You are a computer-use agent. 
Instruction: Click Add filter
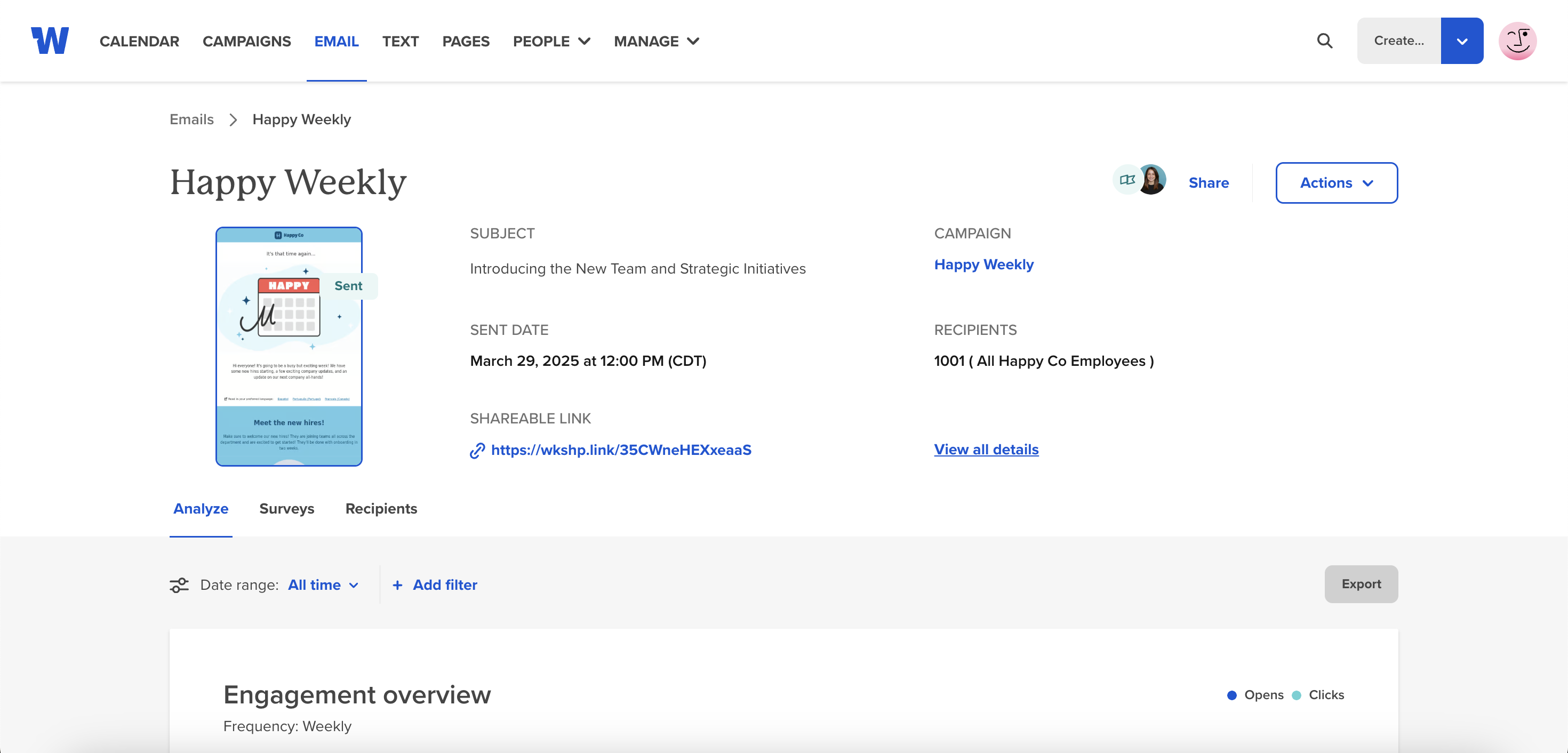(x=445, y=585)
